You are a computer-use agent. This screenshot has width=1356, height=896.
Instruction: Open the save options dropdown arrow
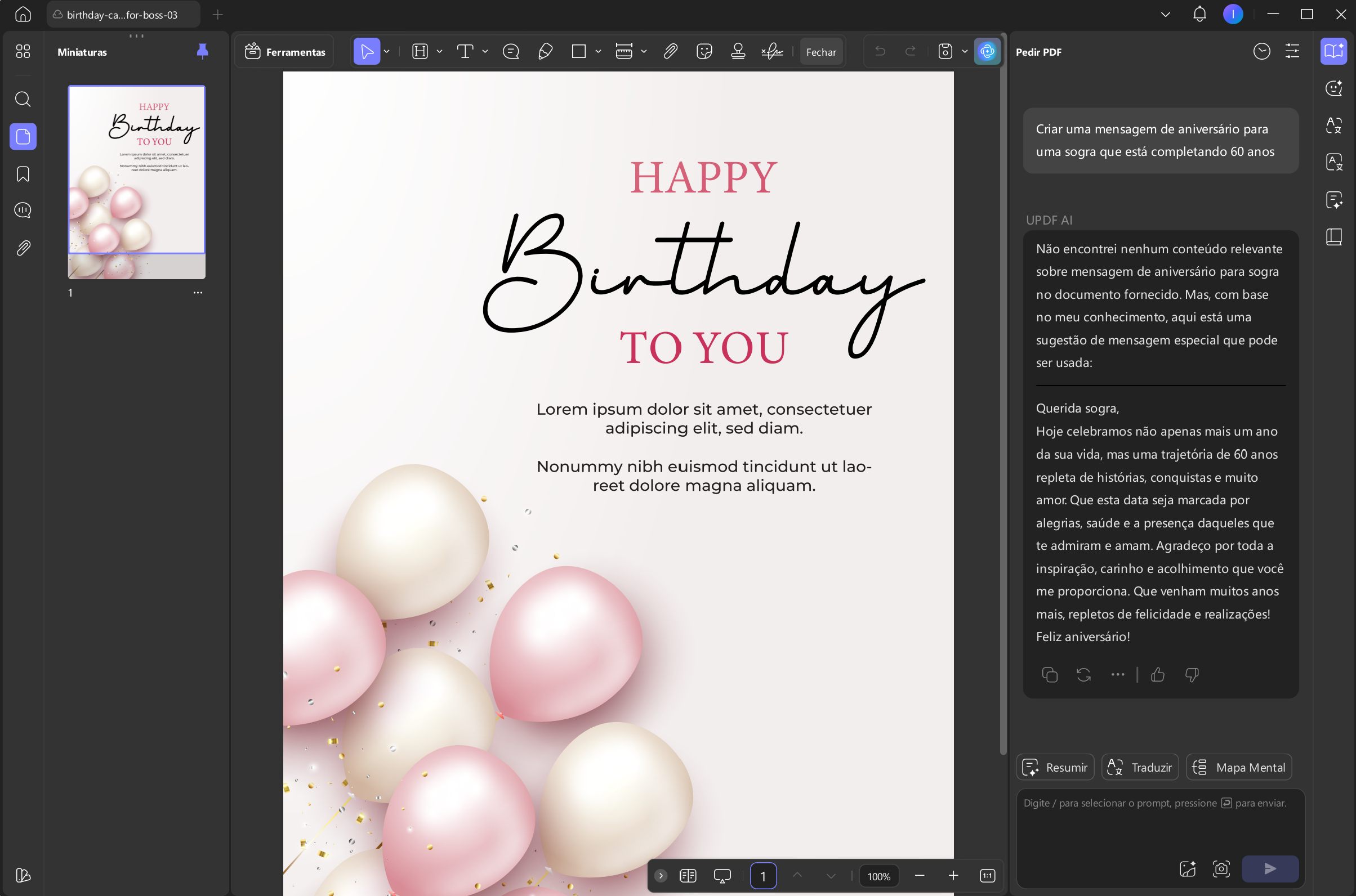point(965,51)
